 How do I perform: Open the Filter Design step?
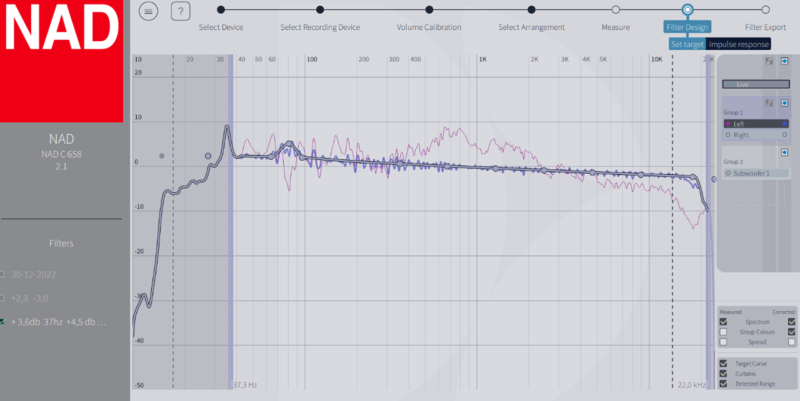[x=687, y=27]
